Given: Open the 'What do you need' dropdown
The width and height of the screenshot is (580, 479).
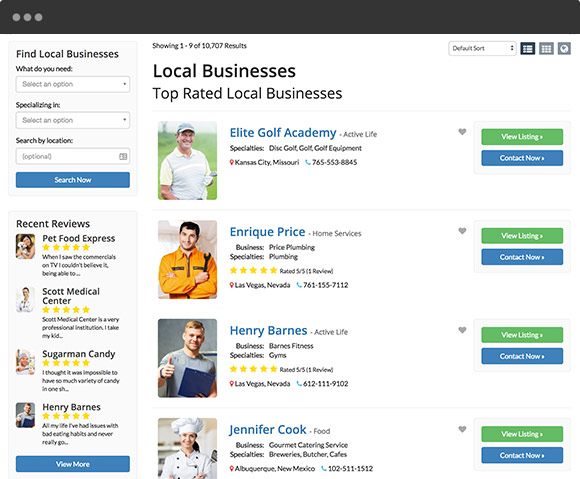Looking at the screenshot, I should coord(73,84).
